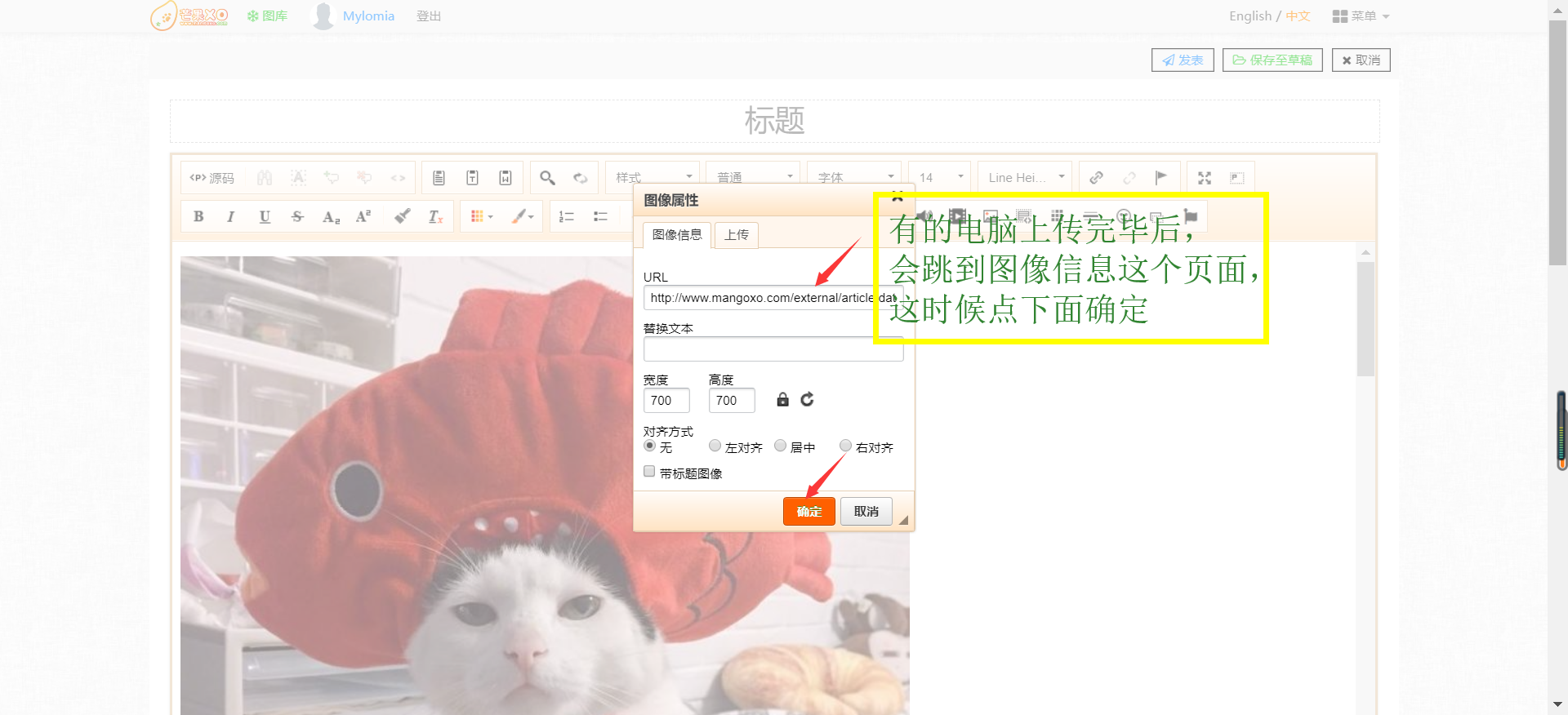Screen dimensions: 1568x715
Task: Switch language to 中文
Action: [1298, 16]
